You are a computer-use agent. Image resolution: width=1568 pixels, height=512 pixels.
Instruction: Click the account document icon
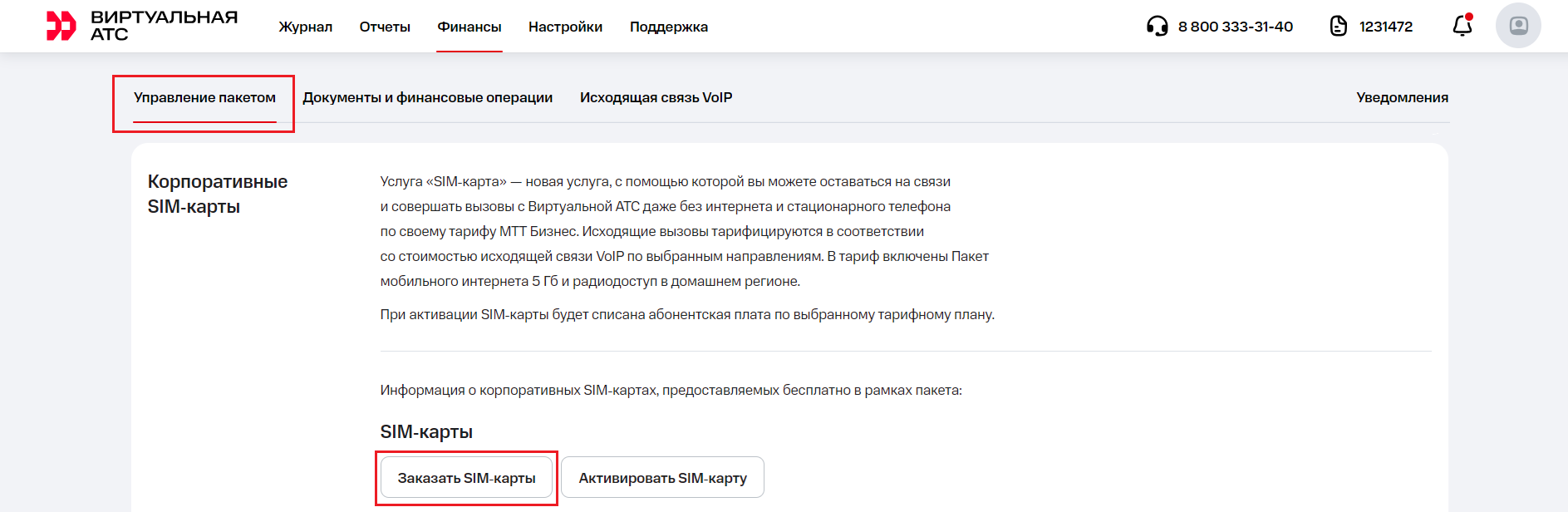[1338, 27]
